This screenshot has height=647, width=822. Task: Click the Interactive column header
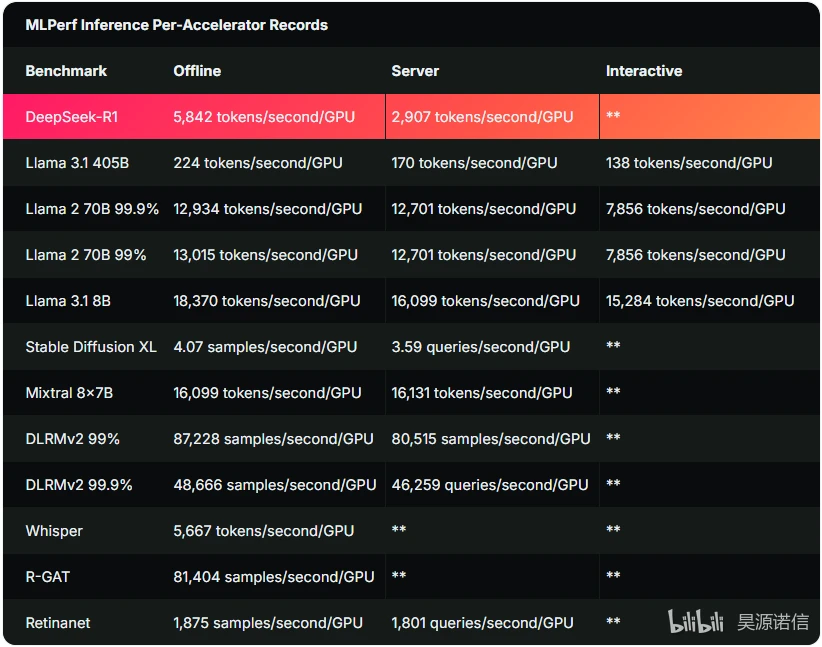click(644, 71)
